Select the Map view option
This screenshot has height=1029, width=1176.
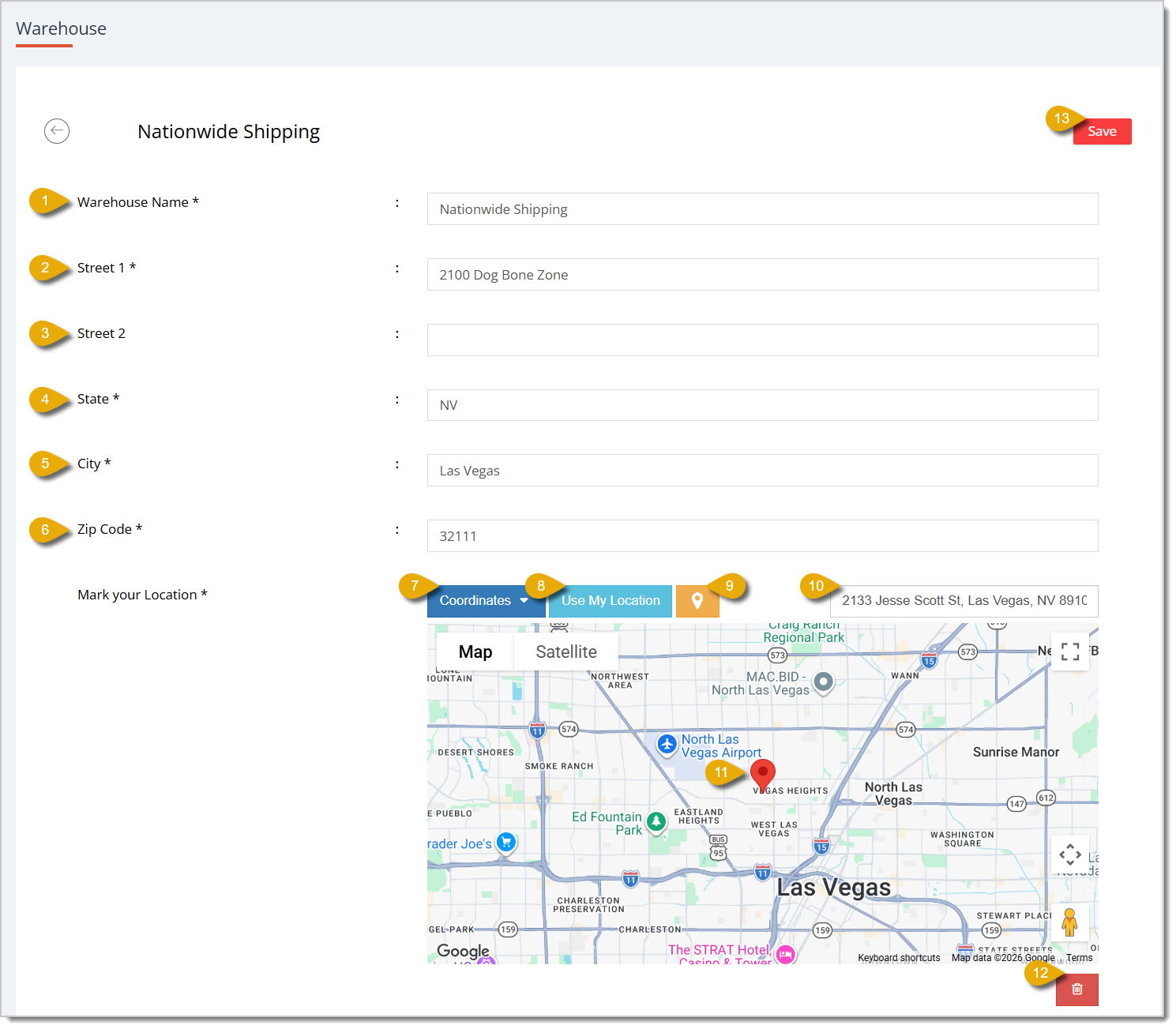tap(475, 652)
